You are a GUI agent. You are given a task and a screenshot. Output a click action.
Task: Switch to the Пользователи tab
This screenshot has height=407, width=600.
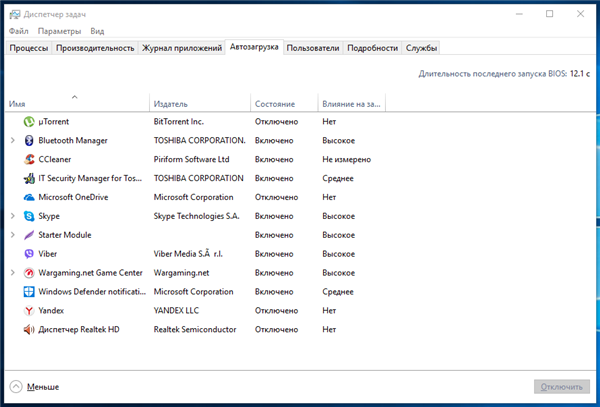click(313, 48)
